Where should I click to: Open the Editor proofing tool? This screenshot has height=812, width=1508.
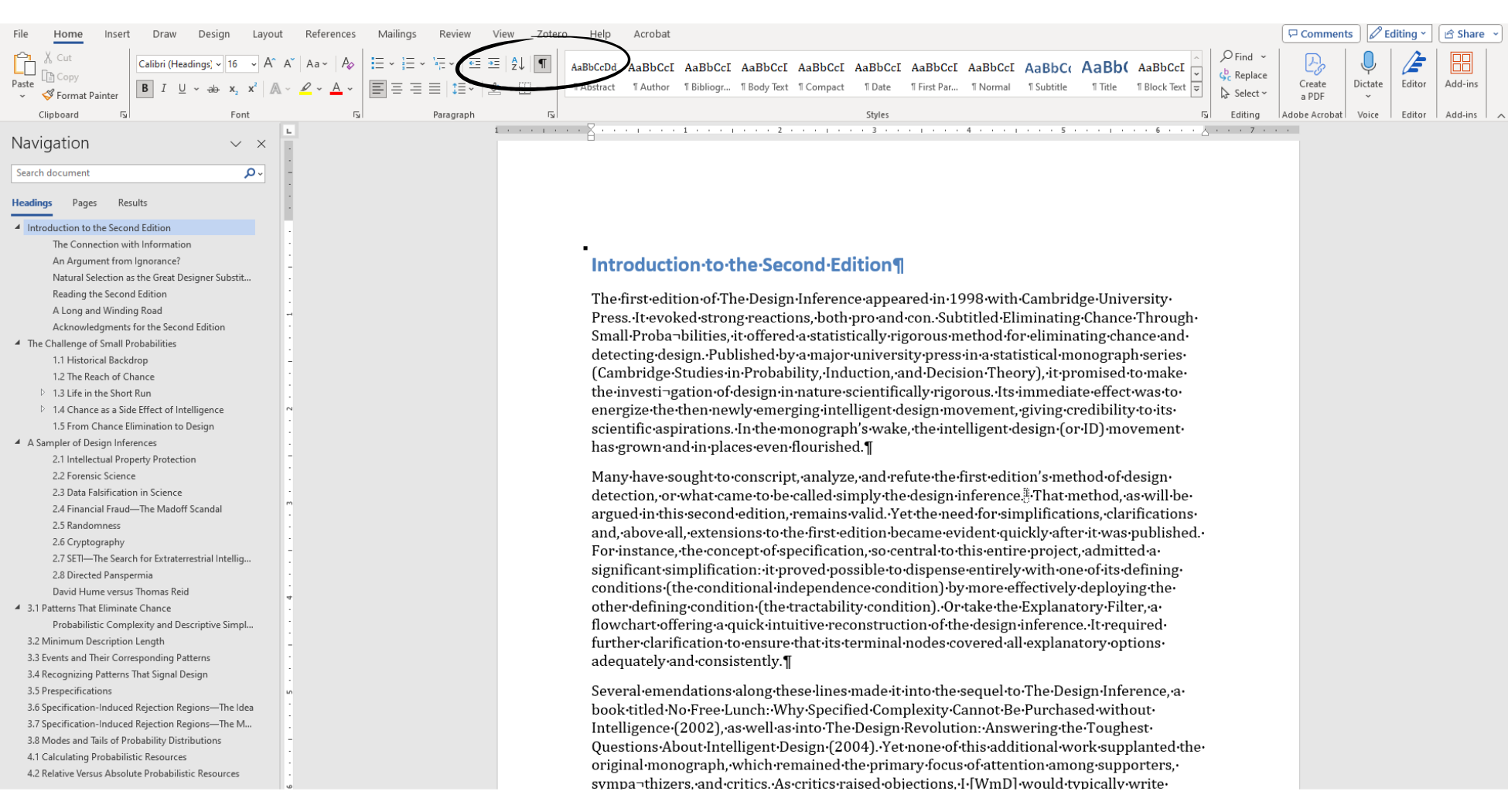click(x=1414, y=70)
